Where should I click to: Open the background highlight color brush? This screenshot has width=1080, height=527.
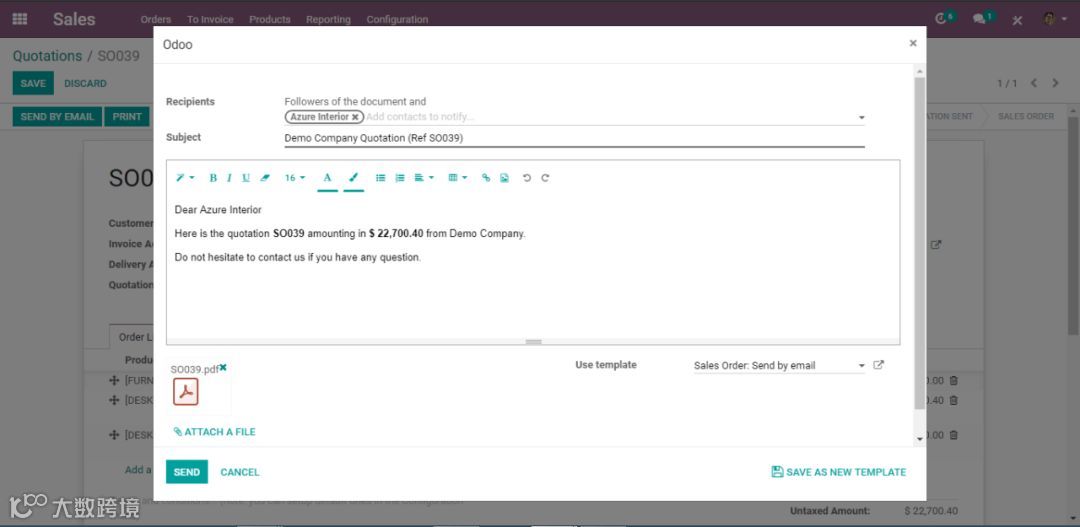[x=353, y=178]
